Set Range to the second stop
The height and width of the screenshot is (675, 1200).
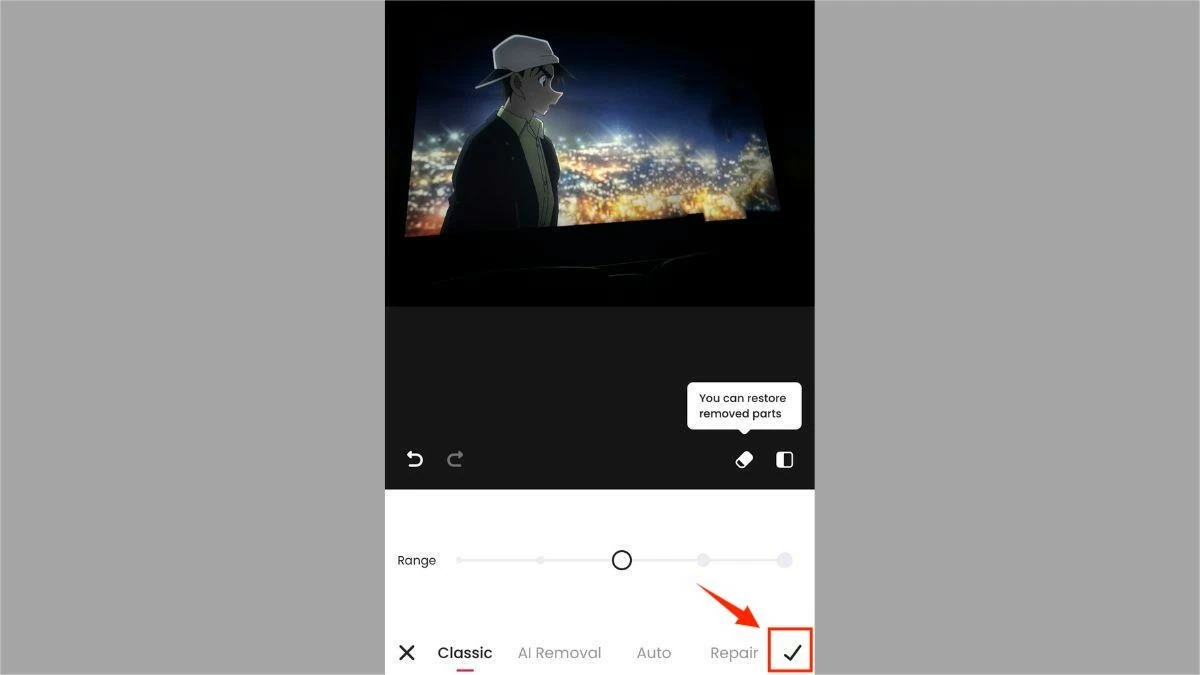(540, 560)
